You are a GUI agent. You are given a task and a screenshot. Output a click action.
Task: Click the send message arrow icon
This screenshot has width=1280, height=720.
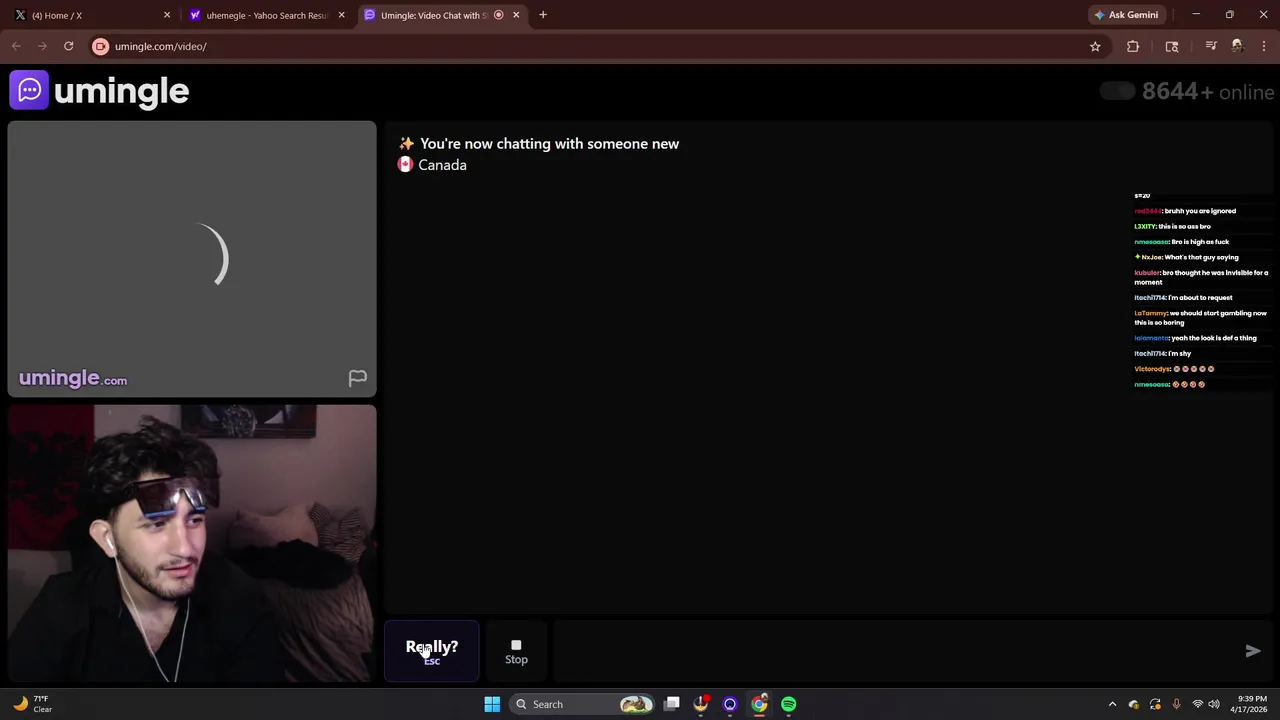tap(1253, 651)
